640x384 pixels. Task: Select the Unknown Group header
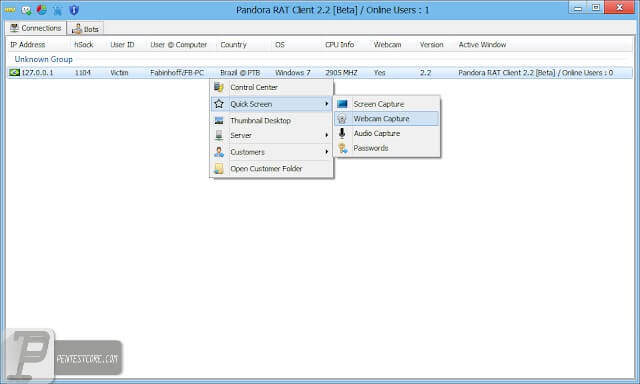click(x=44, y=59)
